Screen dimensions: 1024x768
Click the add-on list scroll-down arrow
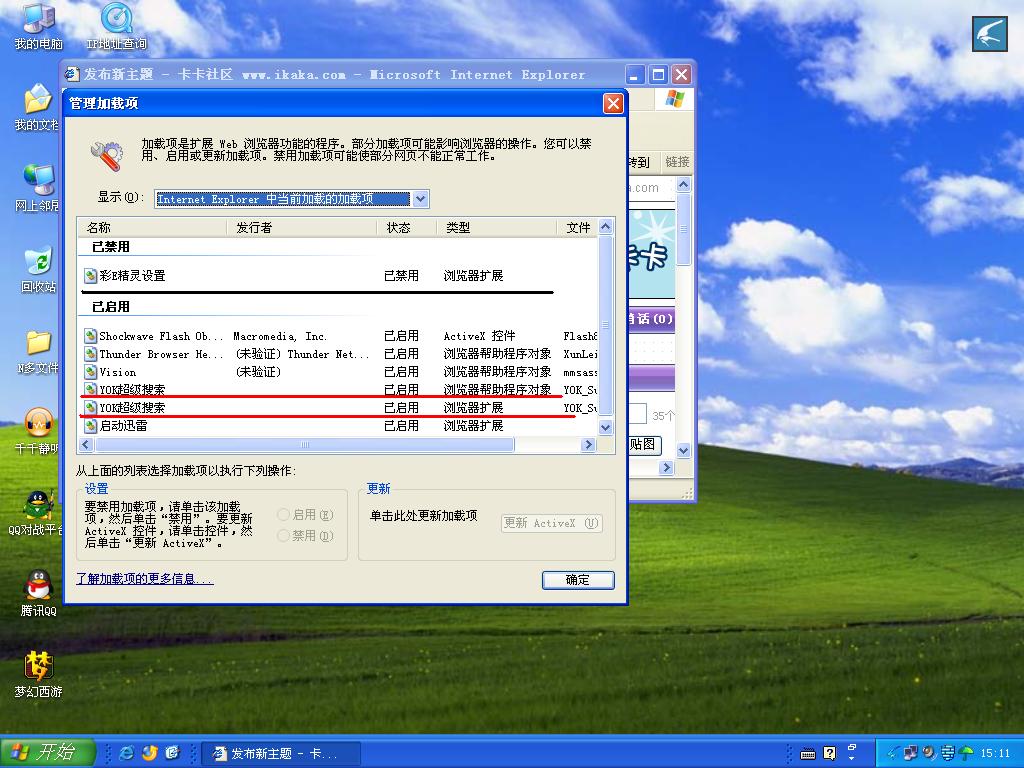click(605, 428)
